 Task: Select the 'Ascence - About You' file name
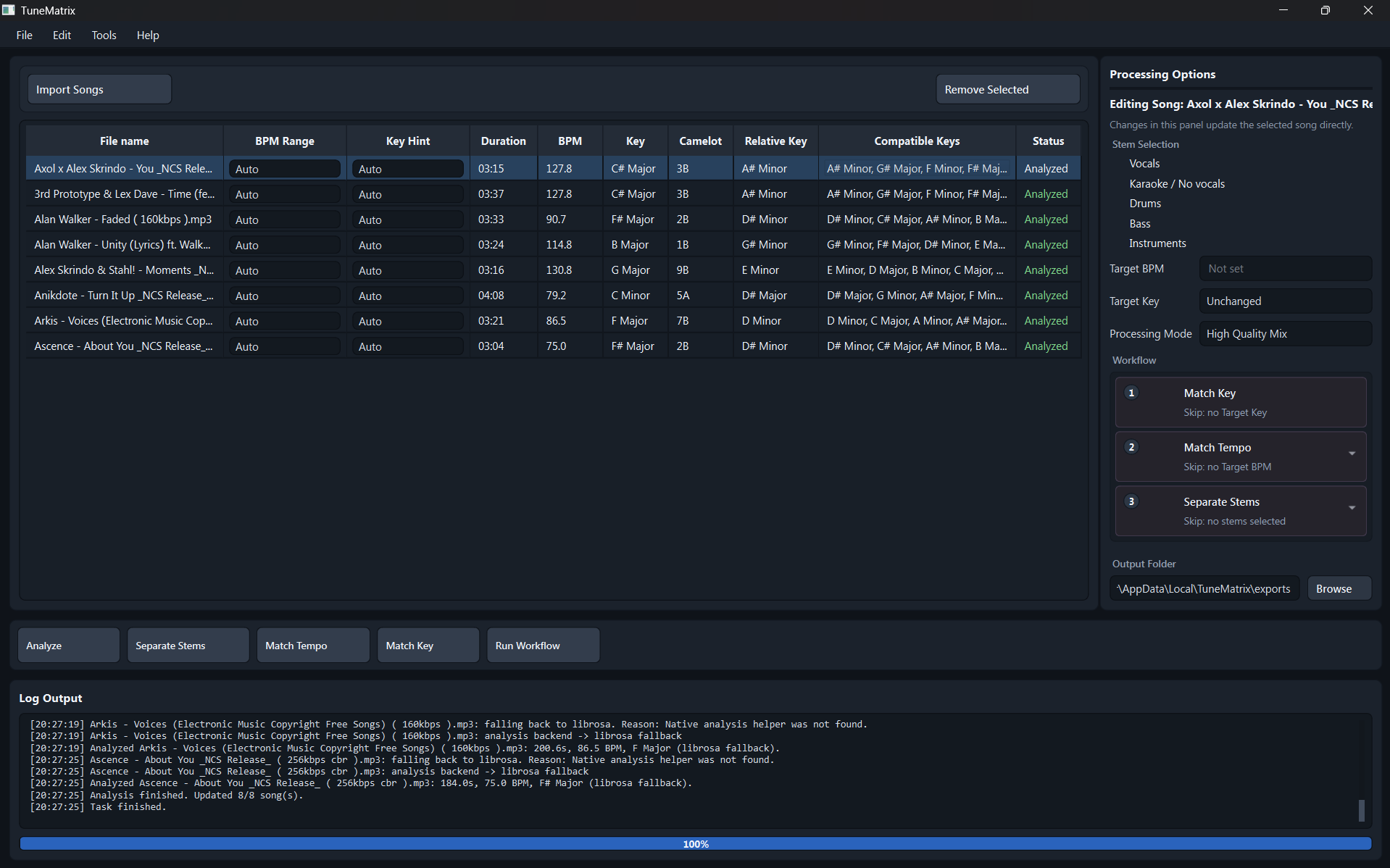click(124, 346)
